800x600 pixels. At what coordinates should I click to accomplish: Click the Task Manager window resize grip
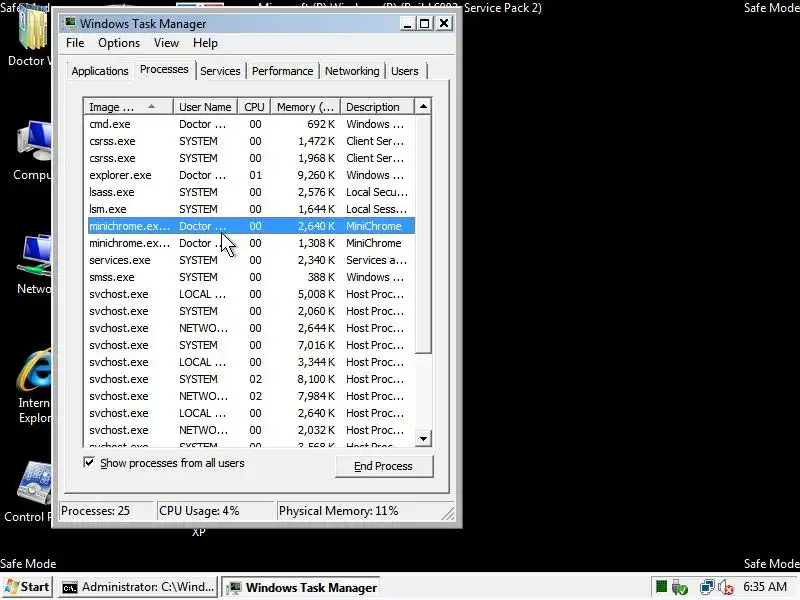448,513
